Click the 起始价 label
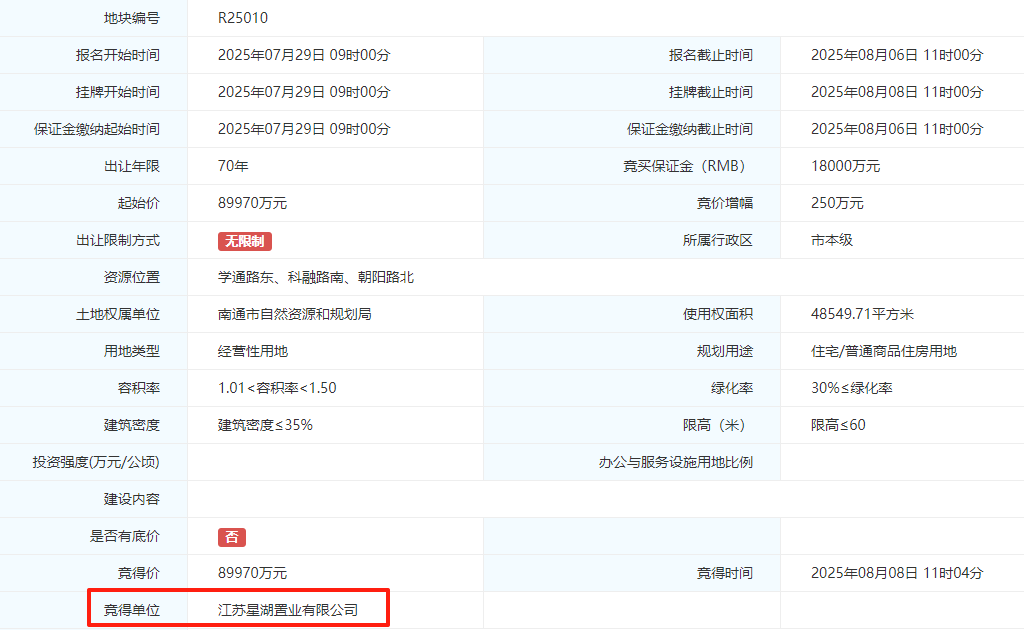 138,203
